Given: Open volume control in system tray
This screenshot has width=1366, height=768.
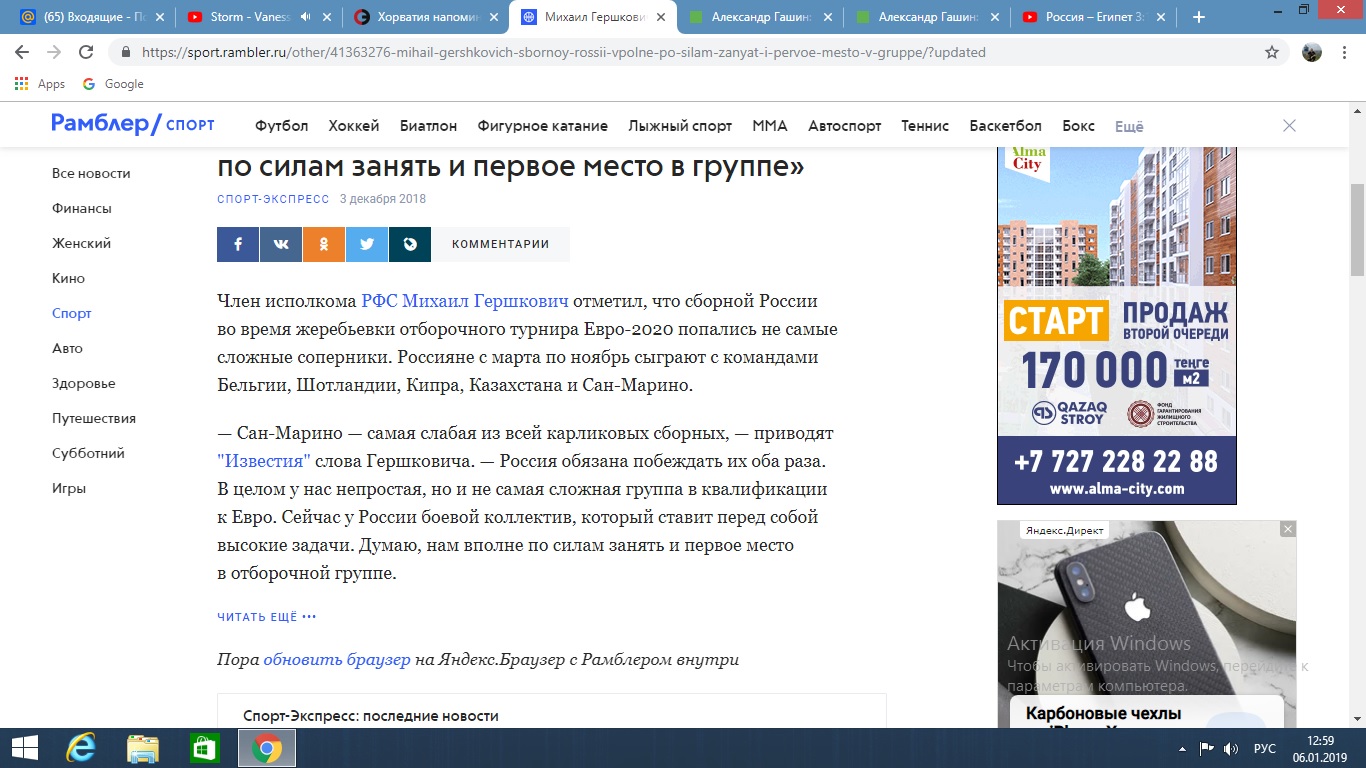Looking at the screenshot, I should [1231, 748].
